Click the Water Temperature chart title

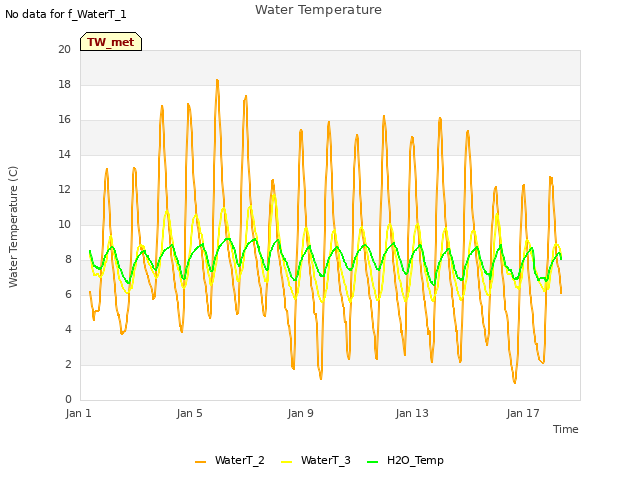pos(318,9)
